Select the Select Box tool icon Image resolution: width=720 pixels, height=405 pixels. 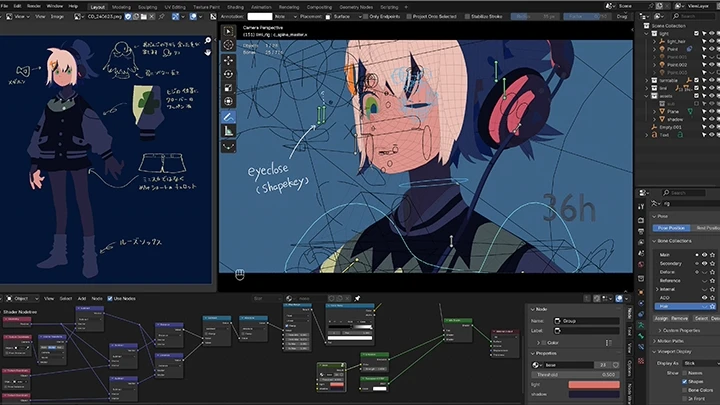point(228,31)
